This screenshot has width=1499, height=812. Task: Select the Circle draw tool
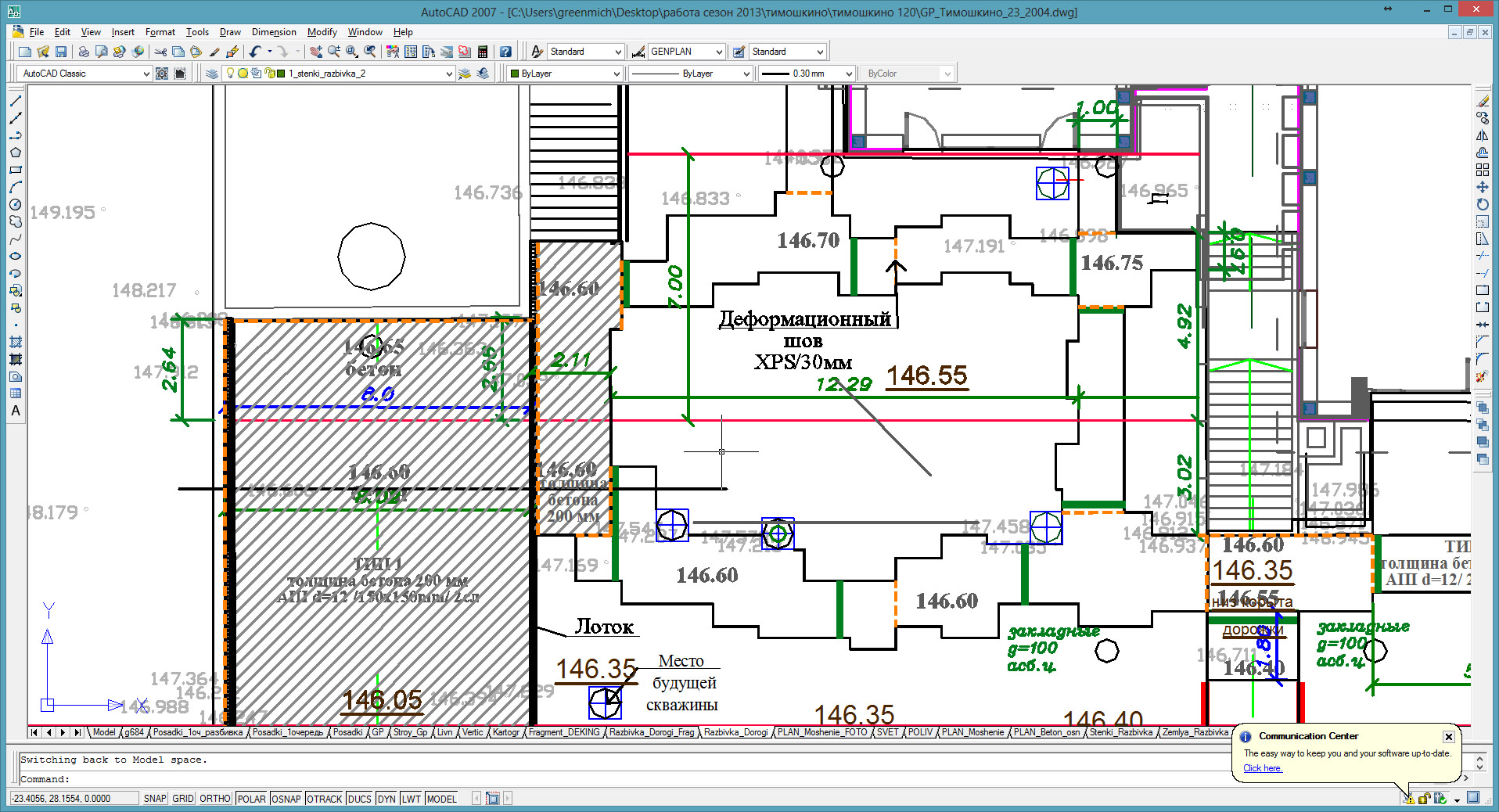pyautogui.click(x=16, y=204)
